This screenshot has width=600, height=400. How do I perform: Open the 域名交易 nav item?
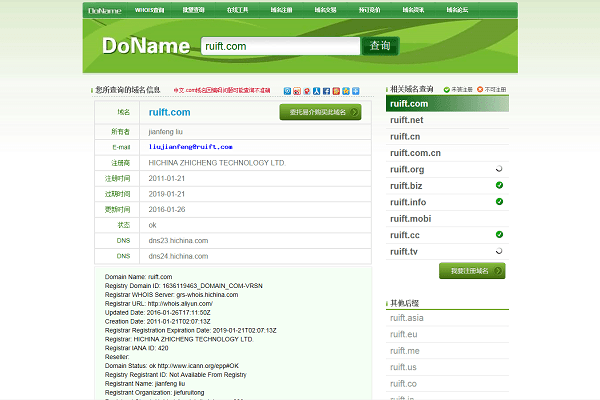(x=325, y=10)
